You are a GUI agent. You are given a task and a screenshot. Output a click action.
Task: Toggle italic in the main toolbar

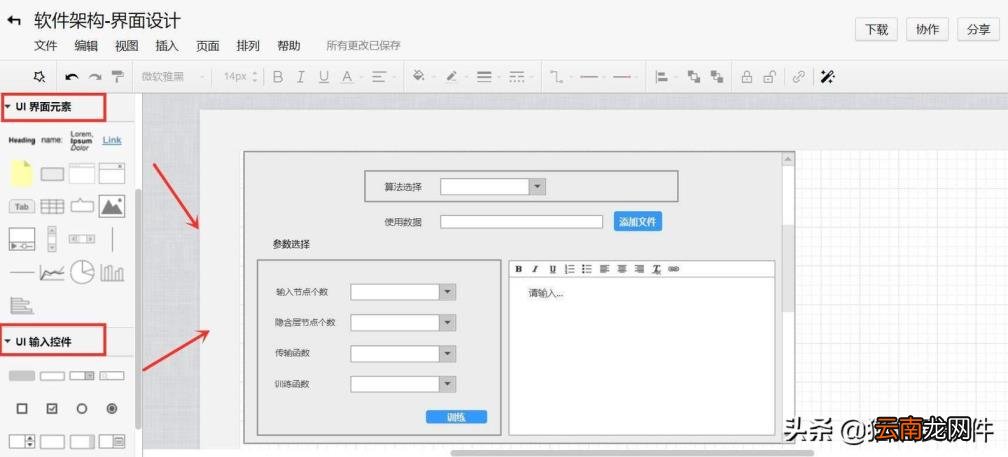tap(300, 77)
